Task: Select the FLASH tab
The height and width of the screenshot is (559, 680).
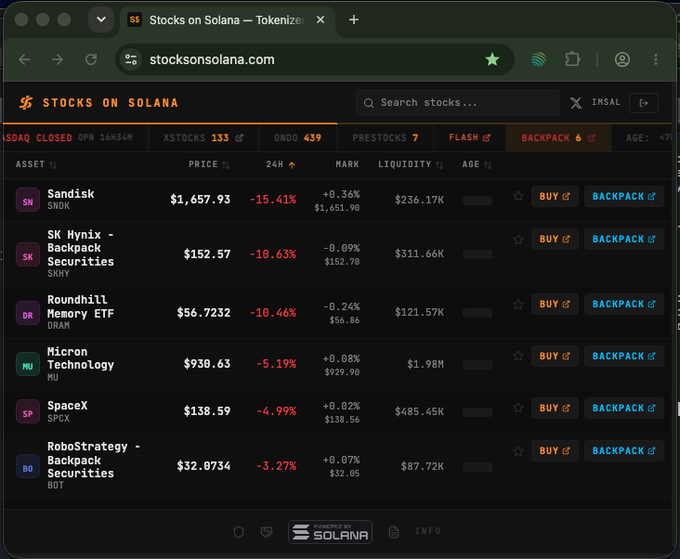Action: click(469, 138)
